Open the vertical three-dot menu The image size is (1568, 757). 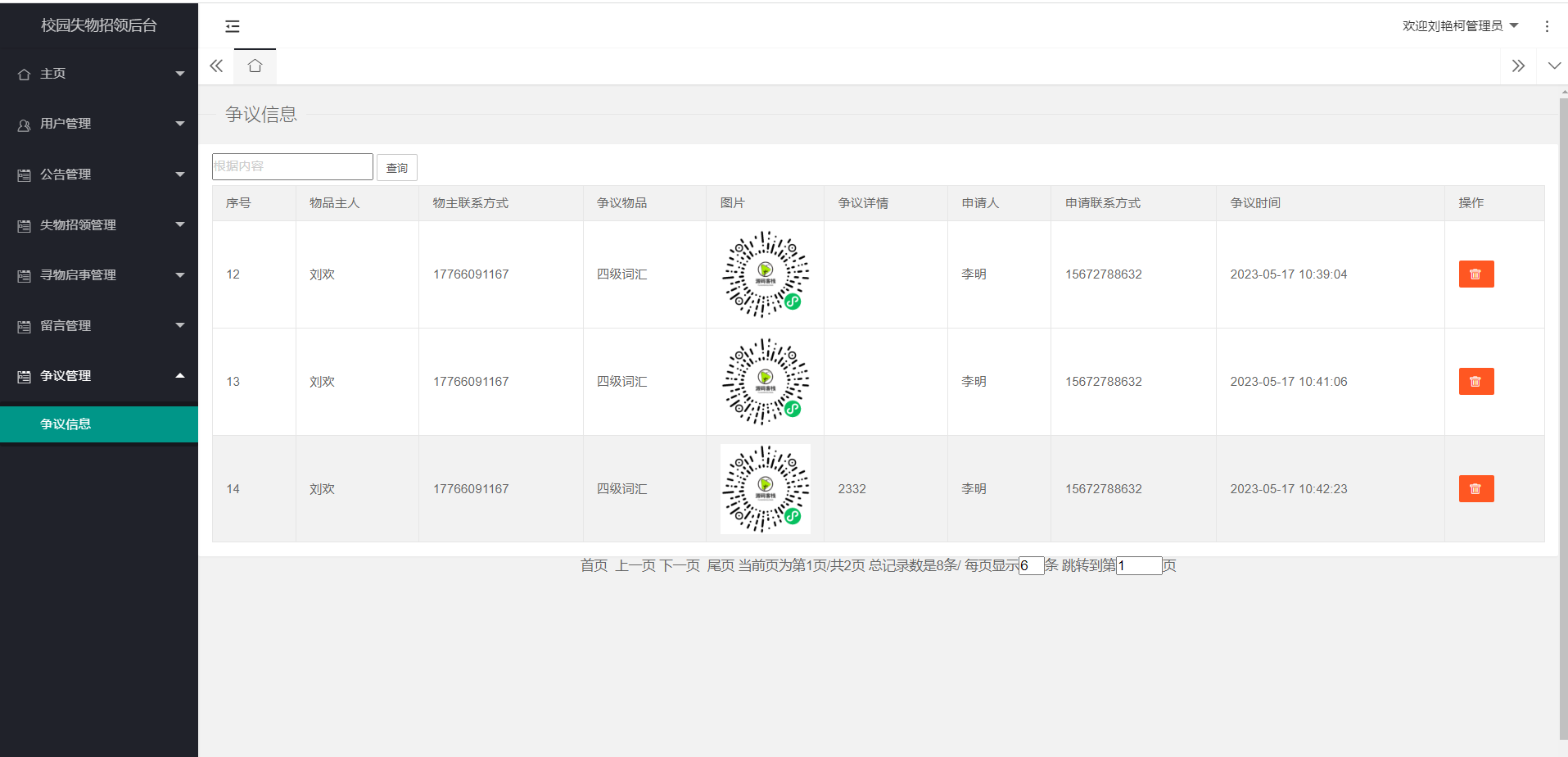(1547, 26)
